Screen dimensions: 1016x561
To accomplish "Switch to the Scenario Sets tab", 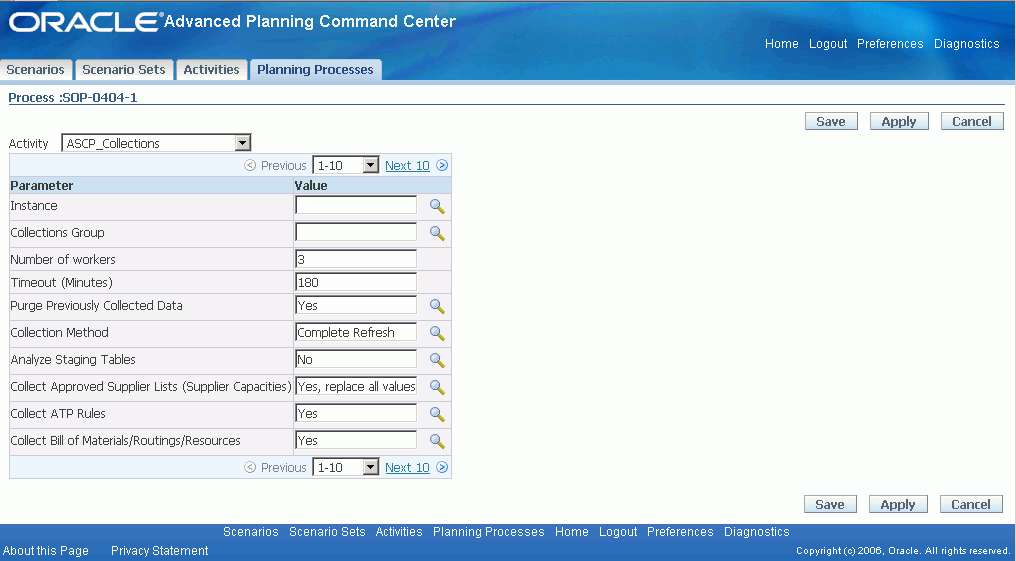I will tap(124, 69).
